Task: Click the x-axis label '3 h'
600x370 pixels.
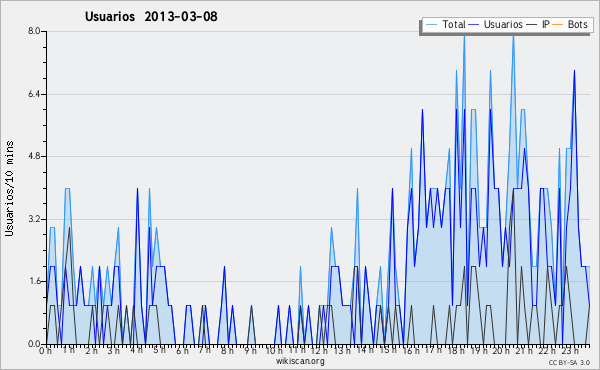Action: (114, 350)
